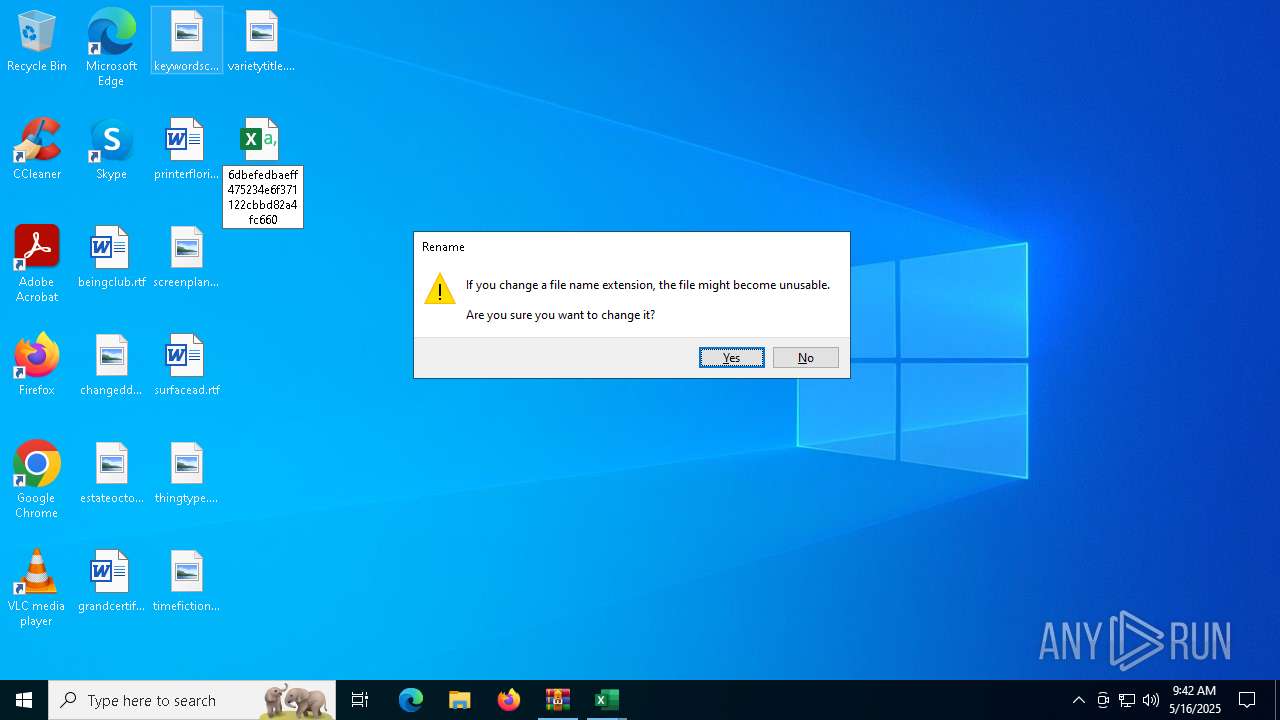Cancel the extension change with No

click(x=806, y=358)
